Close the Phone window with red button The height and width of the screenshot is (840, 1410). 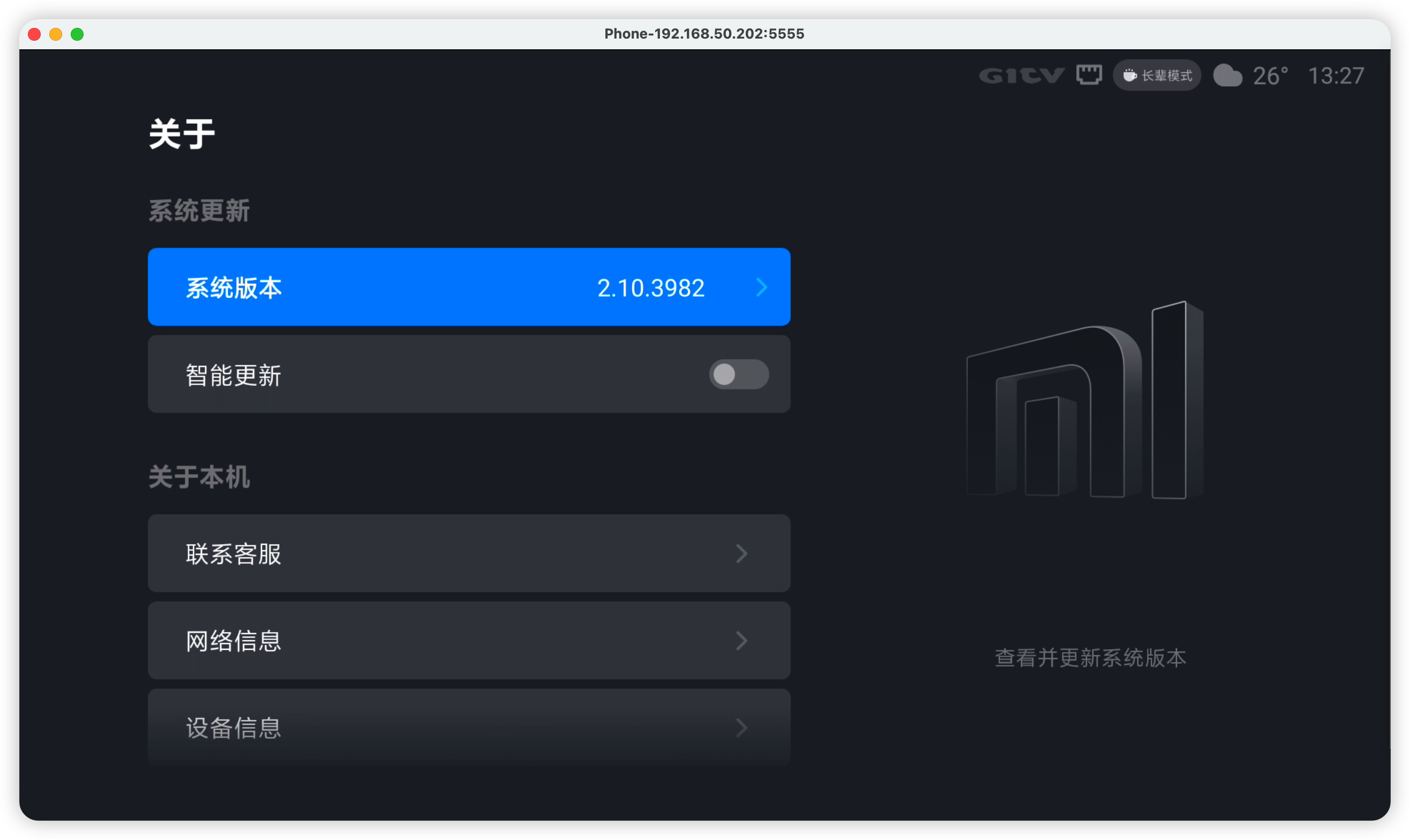34,34
